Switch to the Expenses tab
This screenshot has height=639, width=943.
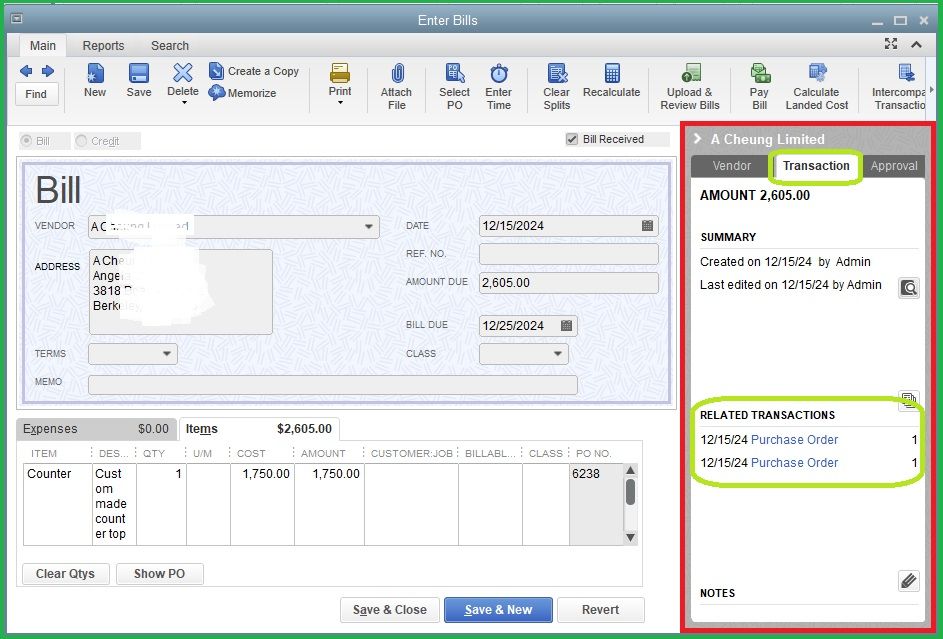tap(96, 429)
